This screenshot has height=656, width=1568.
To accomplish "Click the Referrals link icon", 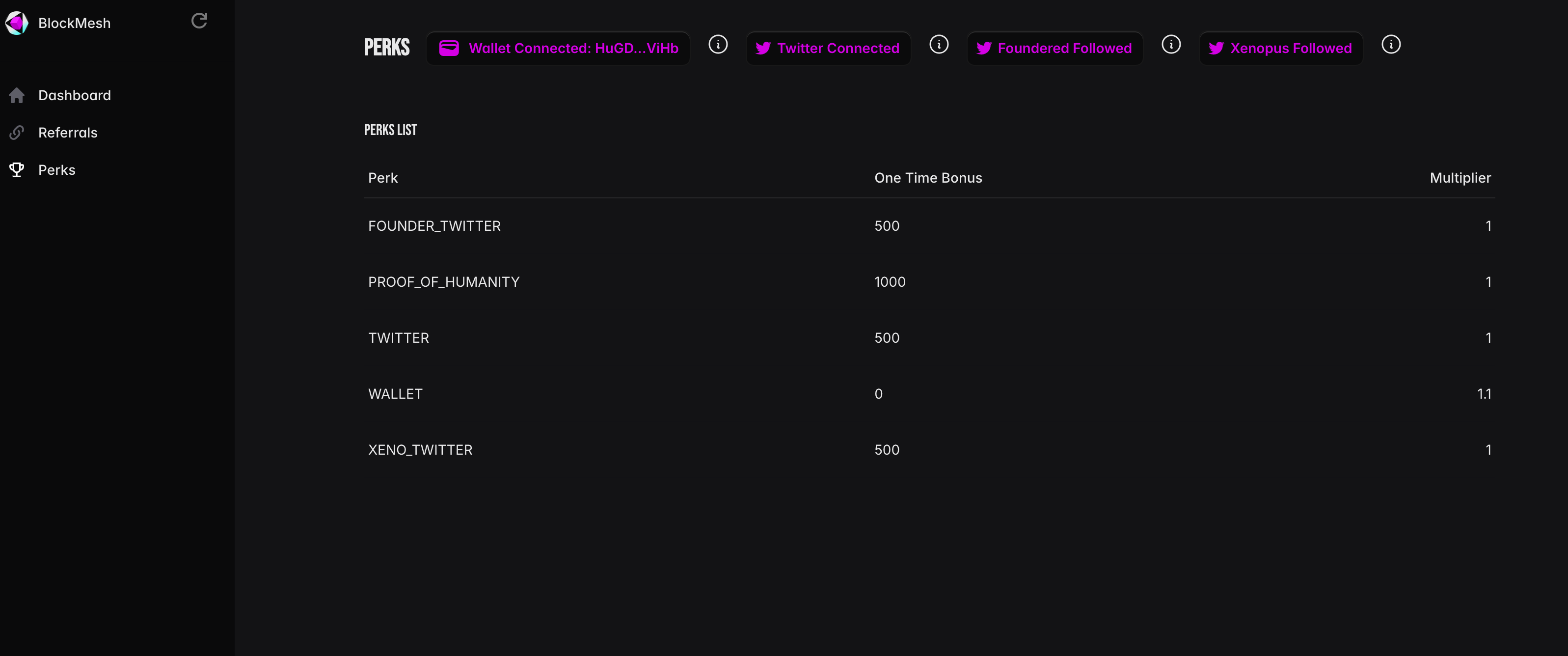I will [16, 133].
